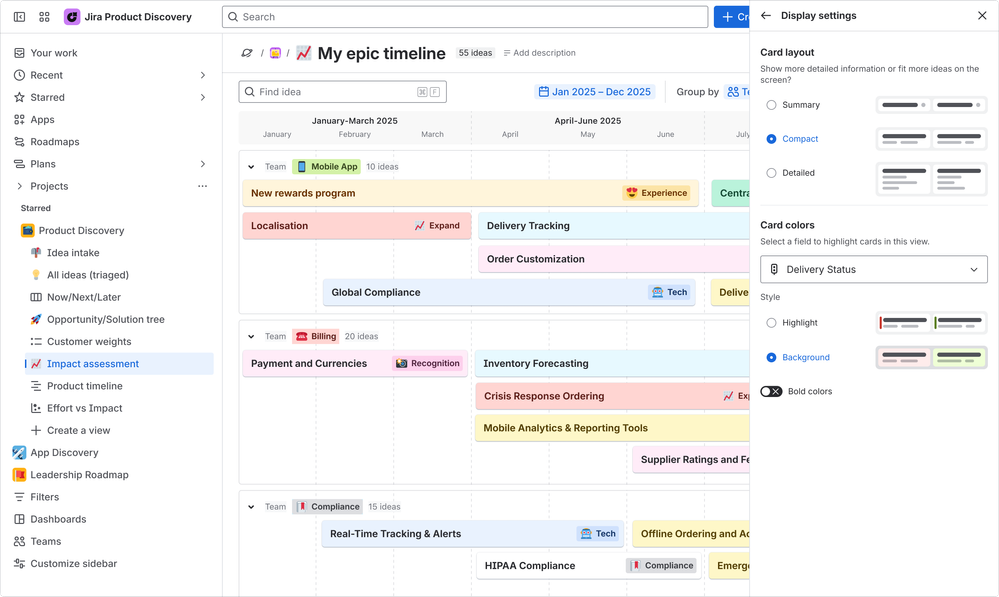Click the back arrow in Display settings
The image size is (999, 597).
pos(766,15)
